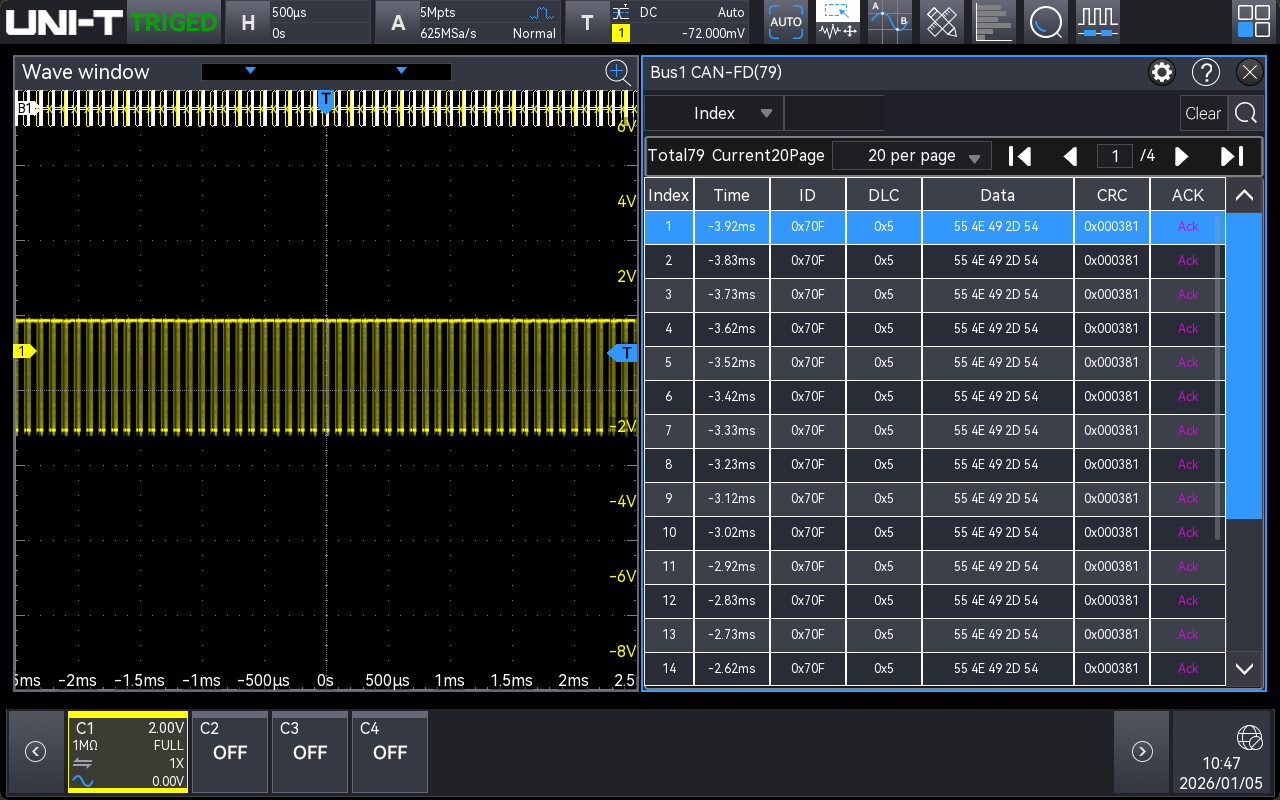Open the H horizontal timebase menu
The image size is (1280, 800).
click(x=297, y=22)
